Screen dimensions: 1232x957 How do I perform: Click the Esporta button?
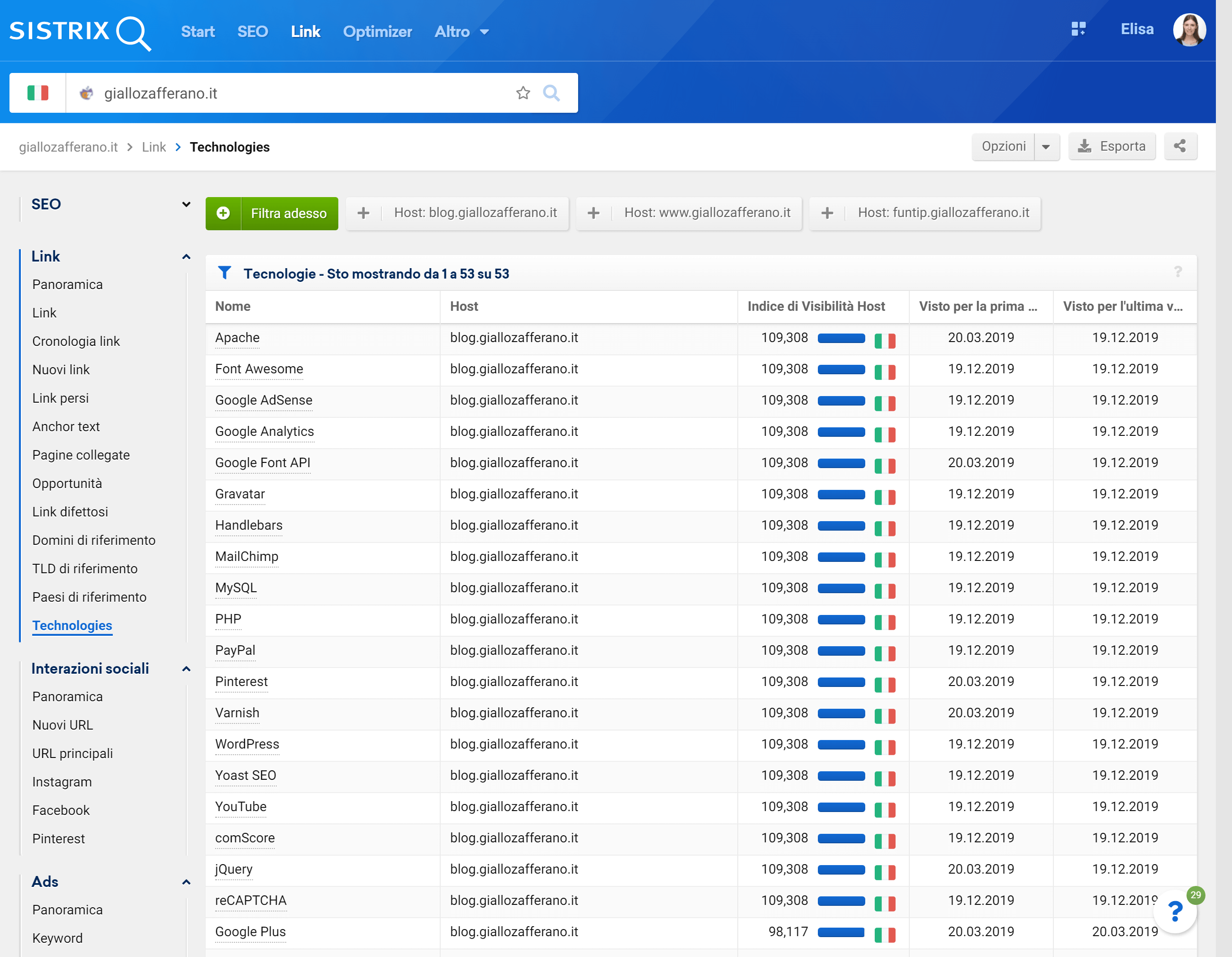coord(1111,146)
